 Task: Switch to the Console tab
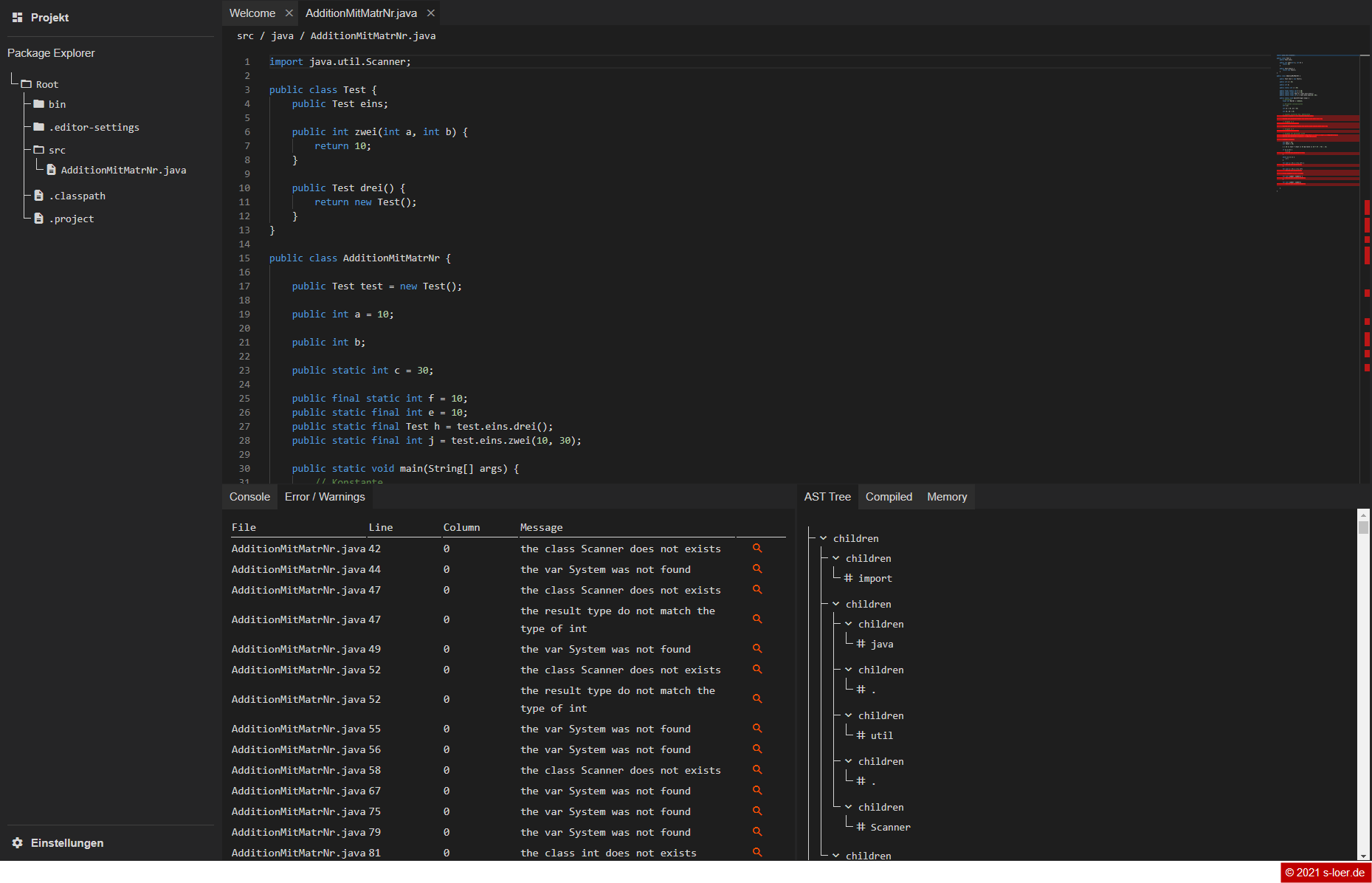tap(249, 497)
